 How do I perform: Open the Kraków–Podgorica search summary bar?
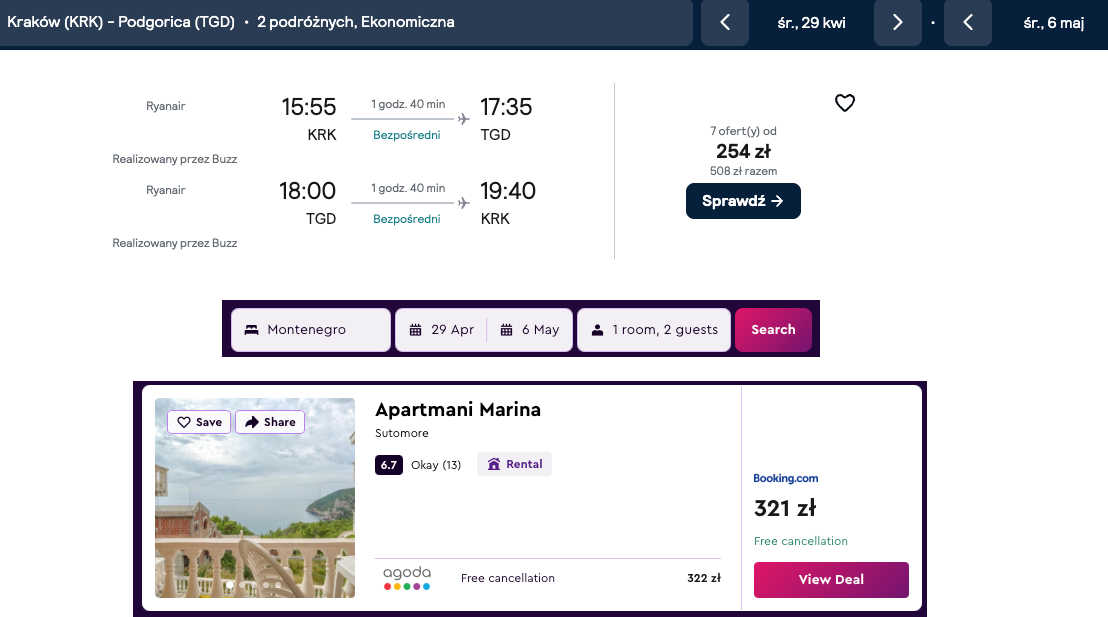(345, 23)
